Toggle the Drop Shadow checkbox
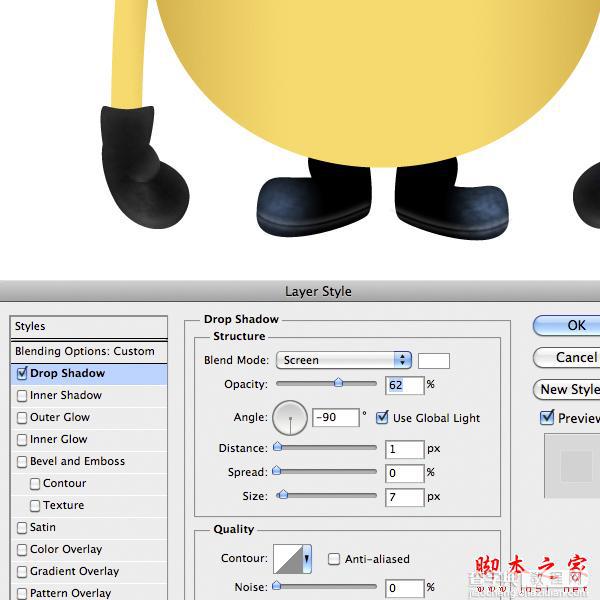This screenshot has height=600, width=600. (x=22, y=373)
